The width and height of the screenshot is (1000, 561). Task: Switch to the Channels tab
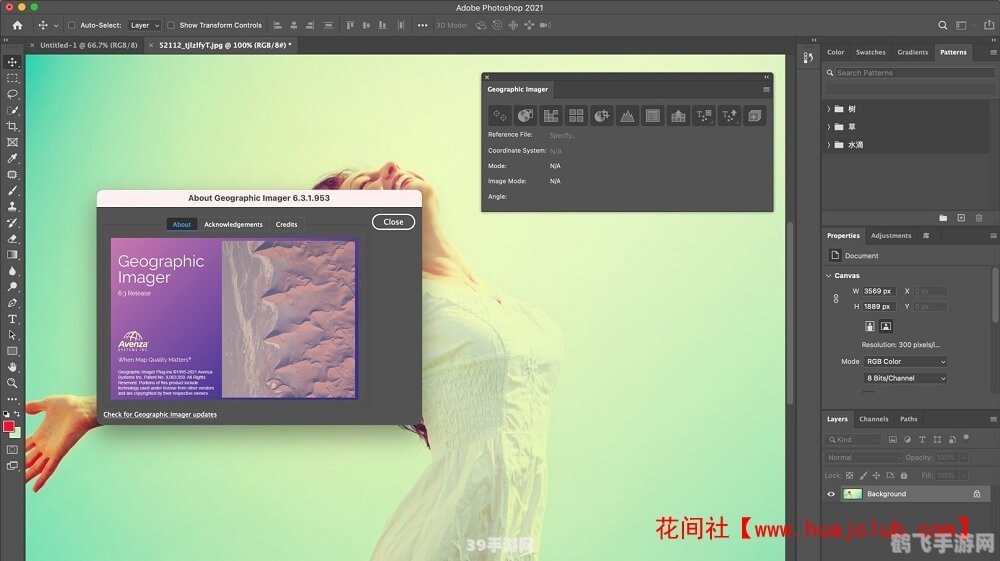point(873,419)
